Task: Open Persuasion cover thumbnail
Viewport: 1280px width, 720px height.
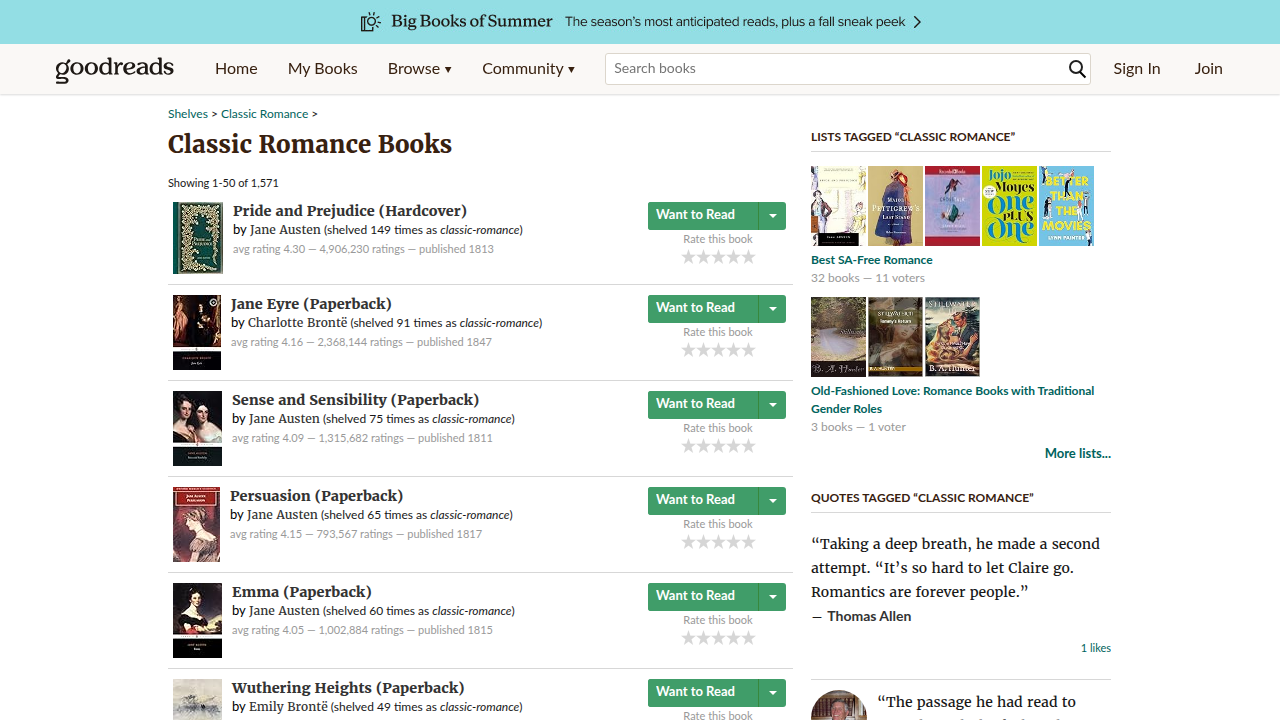Action: (196, 524)
